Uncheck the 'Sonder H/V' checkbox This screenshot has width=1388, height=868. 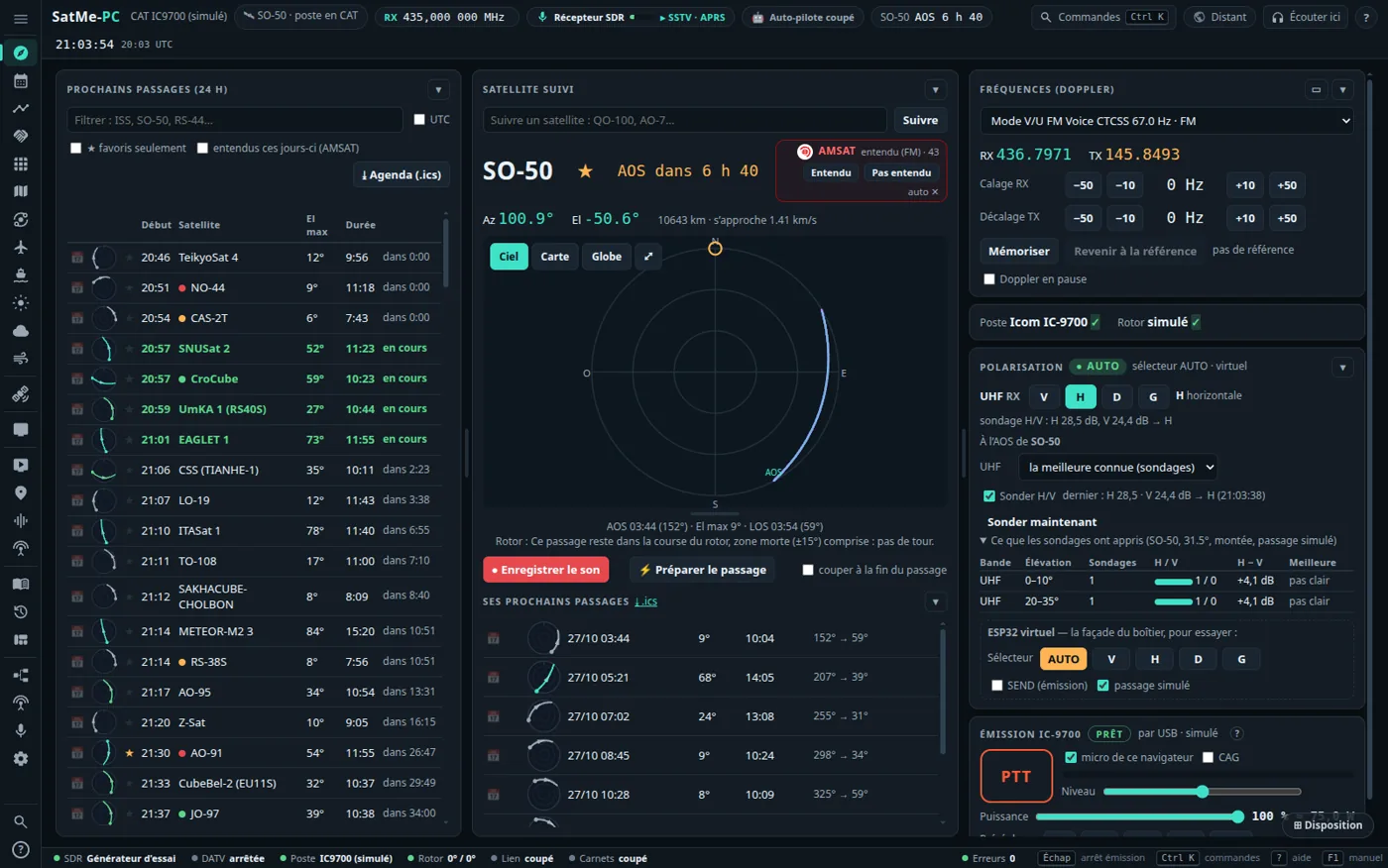[988, 495]
